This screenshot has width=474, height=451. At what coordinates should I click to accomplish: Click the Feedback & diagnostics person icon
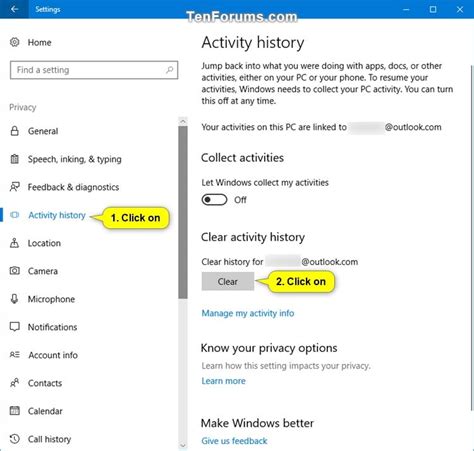[x=15, y=187]
